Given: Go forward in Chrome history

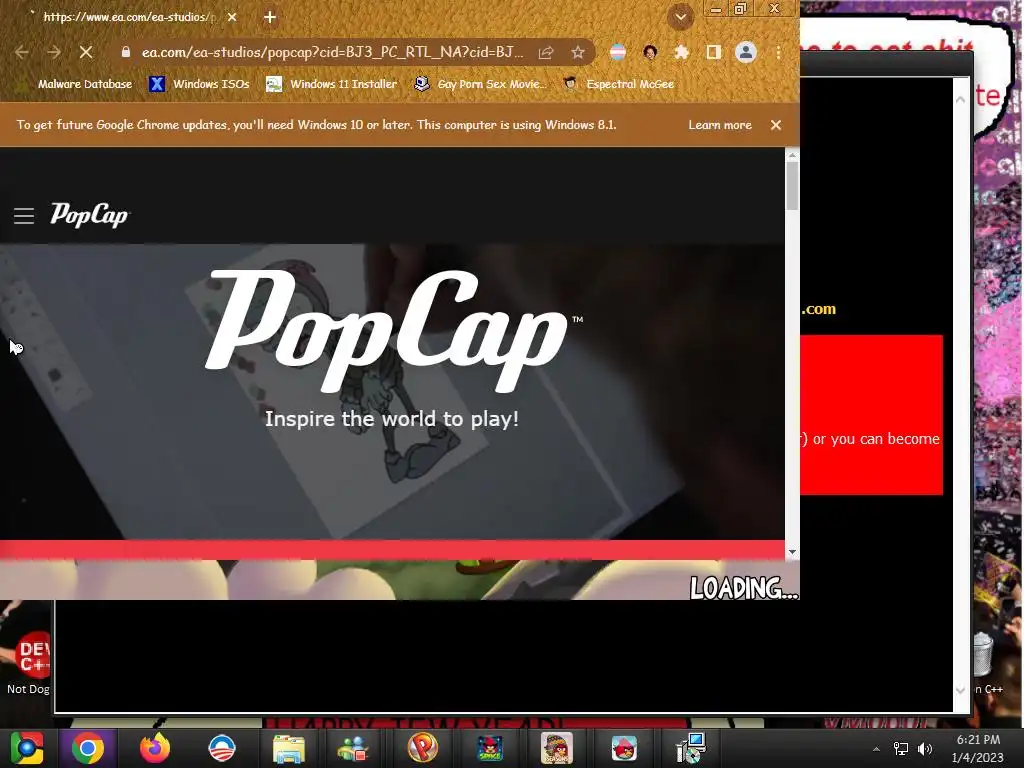Looking at the screenshot, I should click(x=54, y=52).
